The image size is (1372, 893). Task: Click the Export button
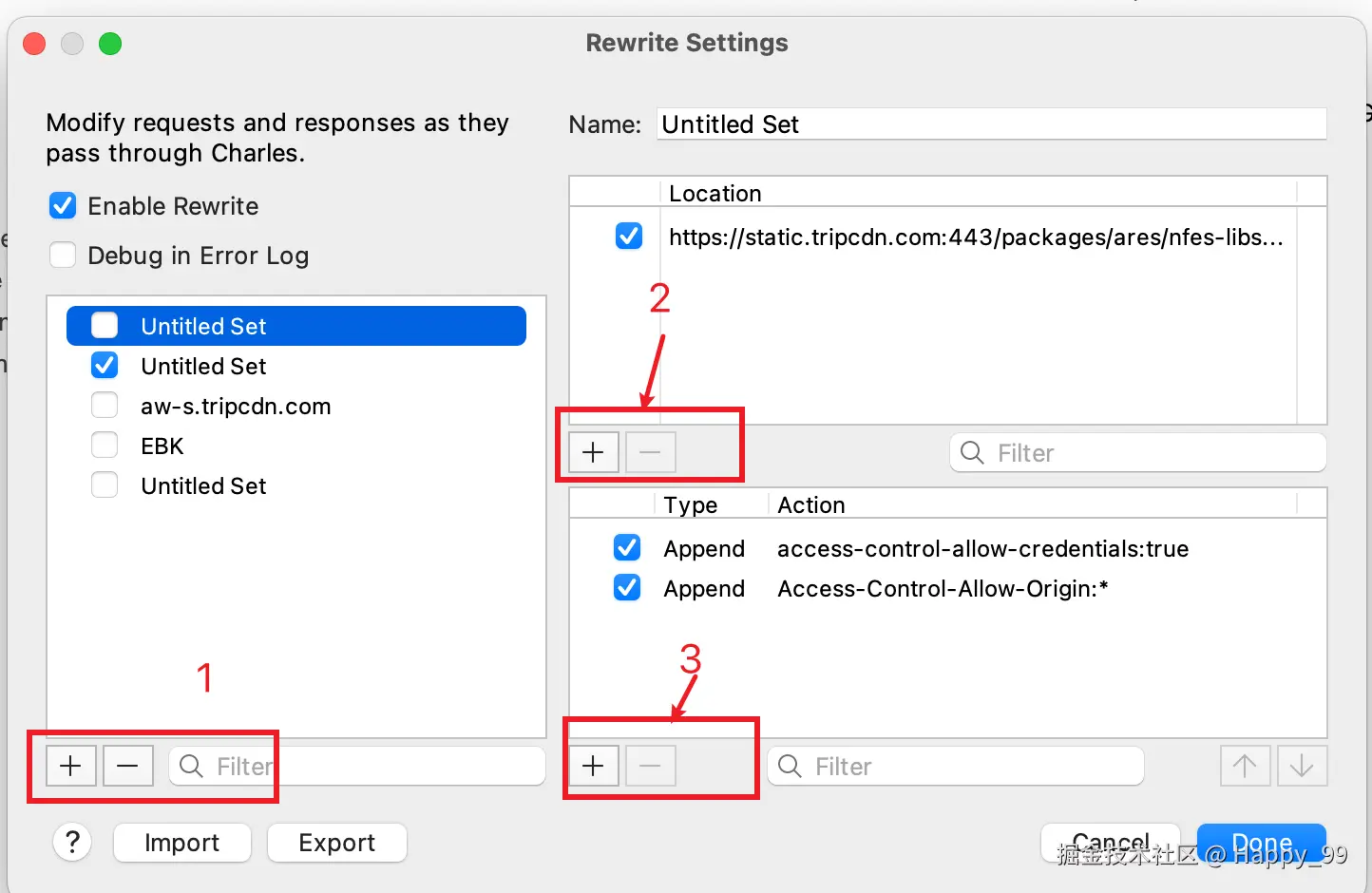[x=336, y=843]
